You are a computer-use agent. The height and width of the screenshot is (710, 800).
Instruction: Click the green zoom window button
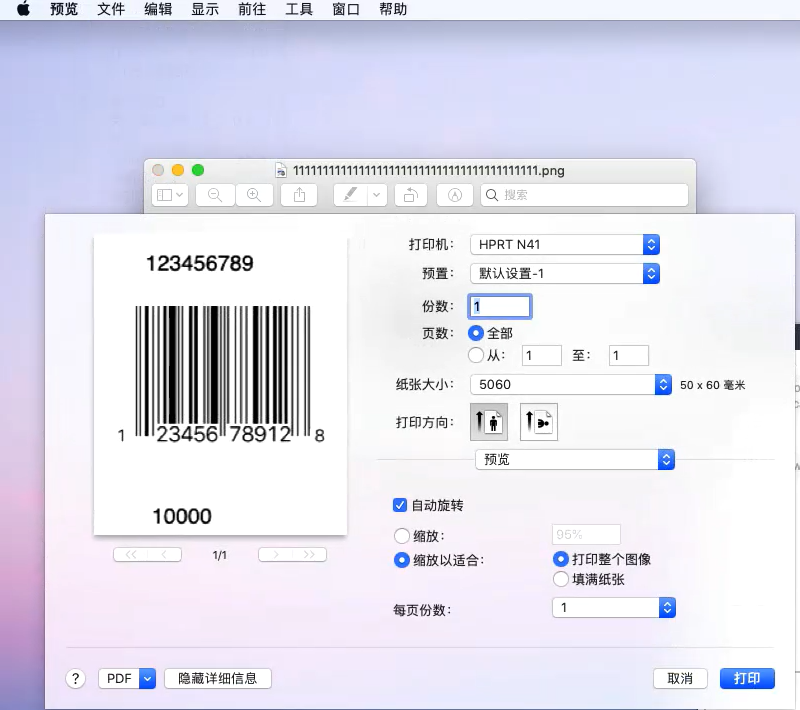(x=198, y=170)
